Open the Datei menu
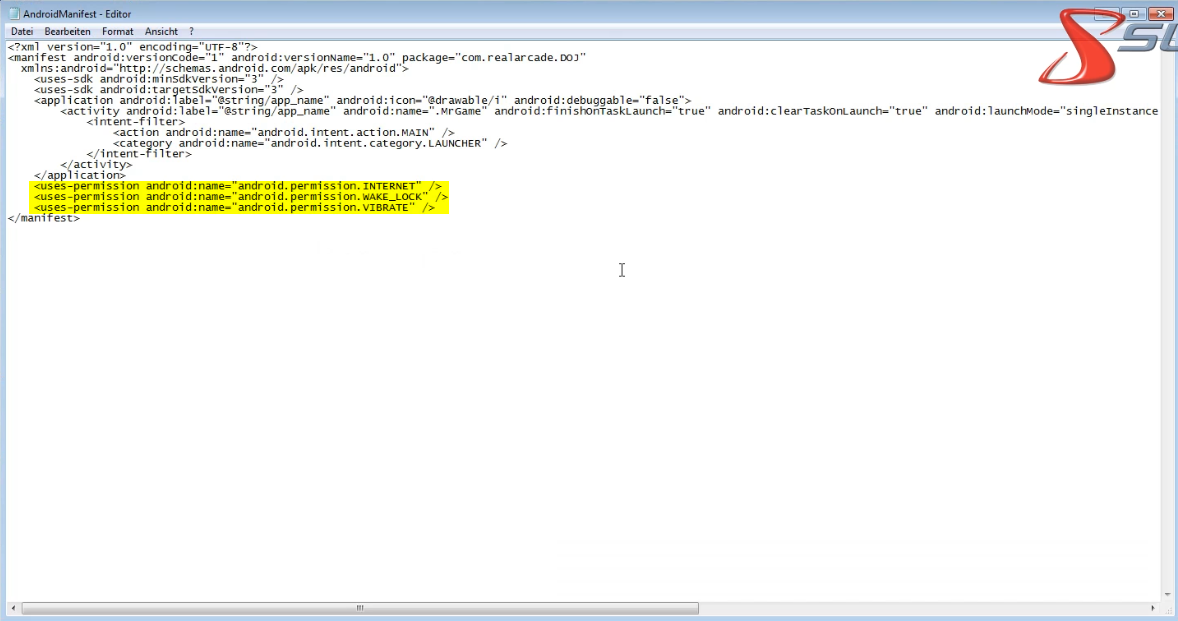The image size is (1178, 621). click(22, 32)
